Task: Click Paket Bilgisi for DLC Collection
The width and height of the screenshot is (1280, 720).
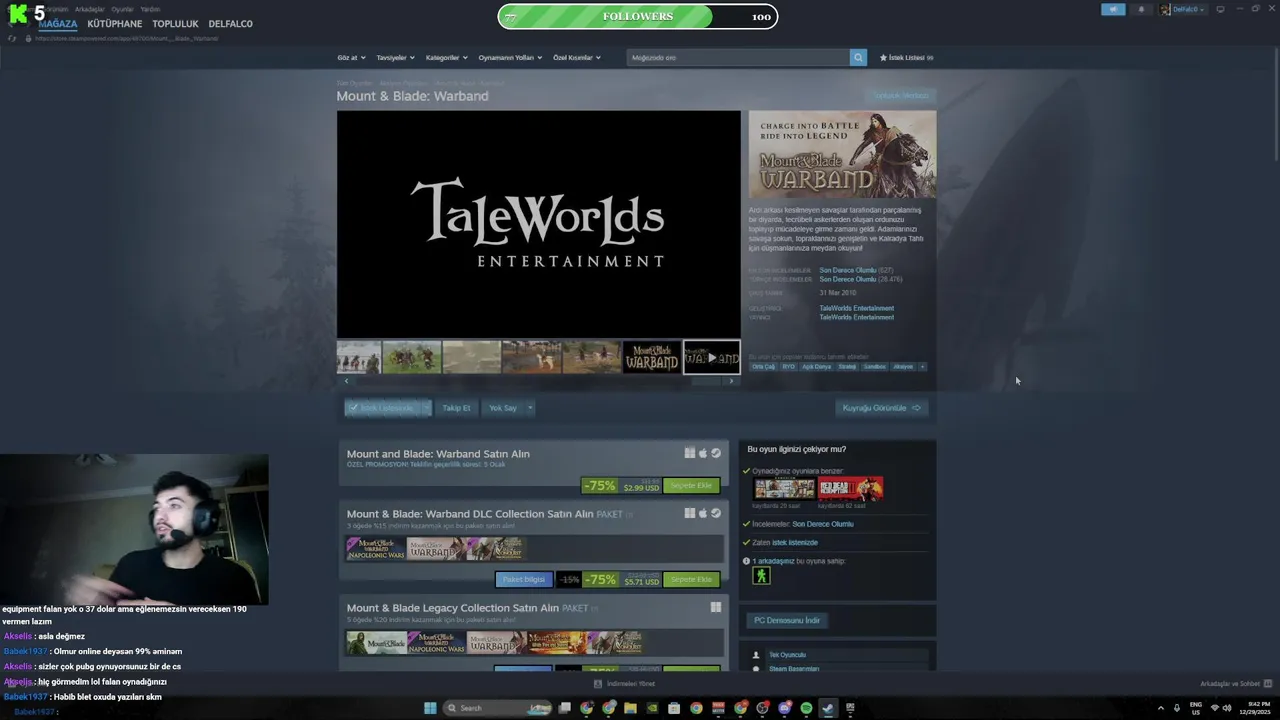Action: point(523,580)
